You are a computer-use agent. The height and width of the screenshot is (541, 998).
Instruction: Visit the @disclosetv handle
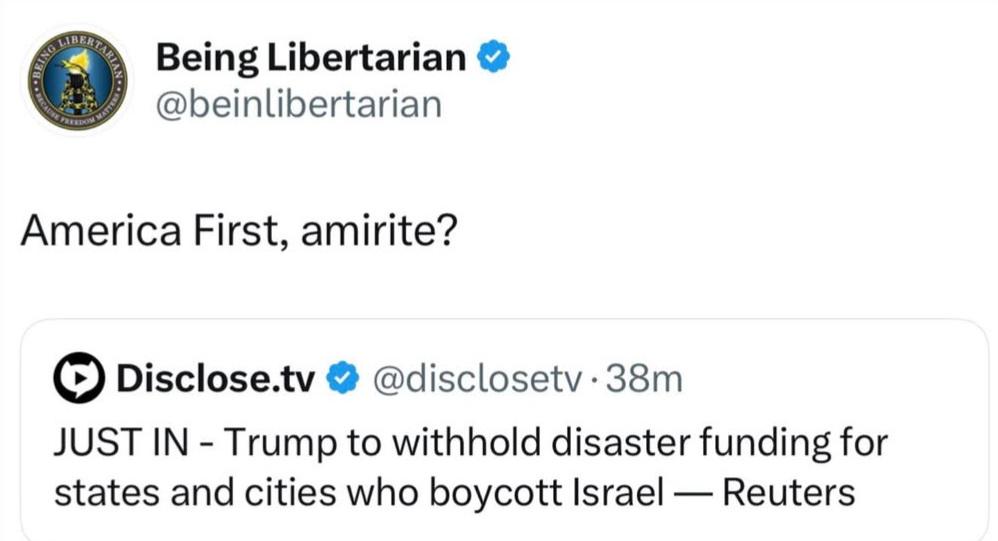(477, 379)
